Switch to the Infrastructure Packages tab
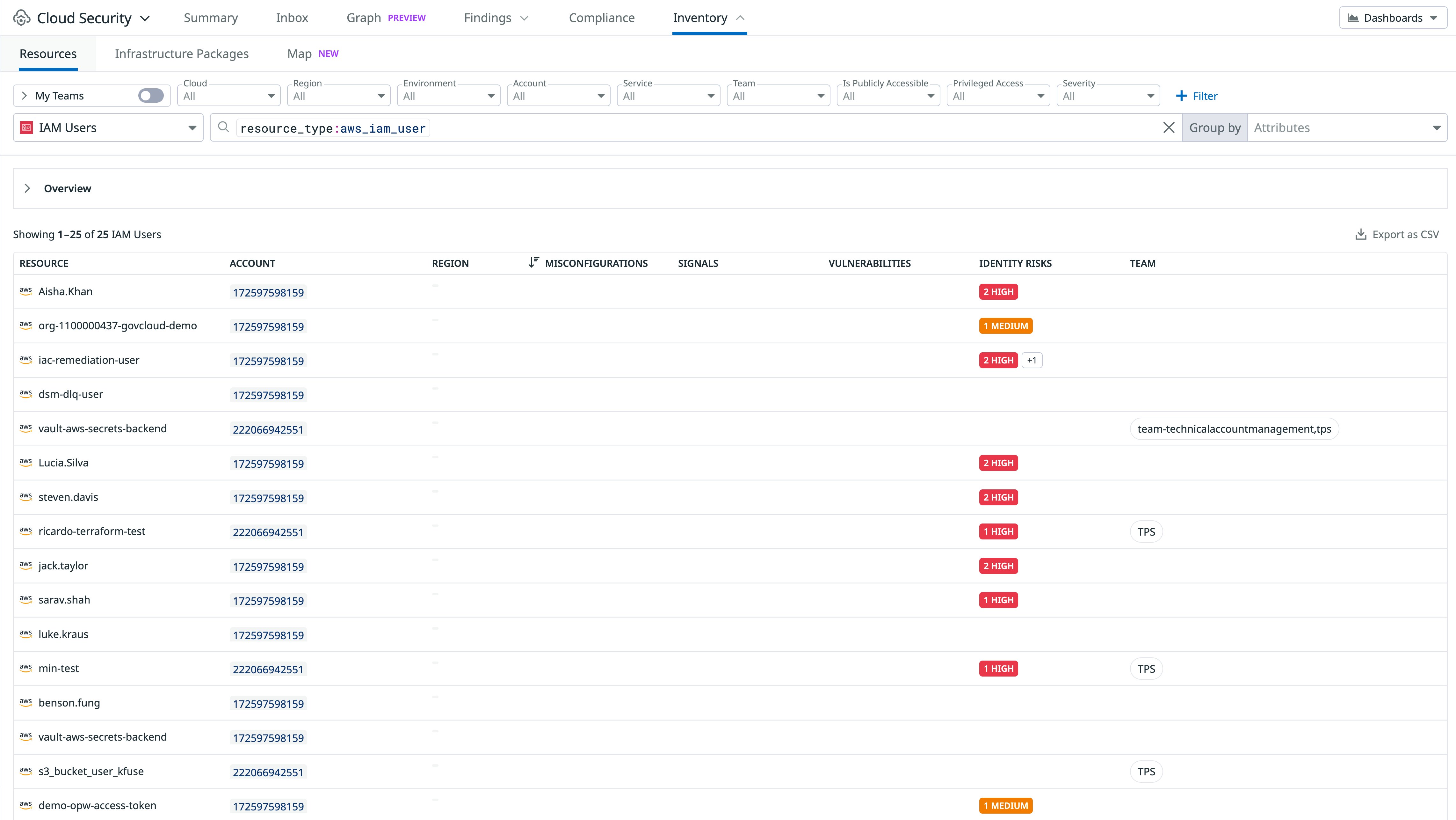Screen dimensions: 1456x820 click(x=181, y=53)
